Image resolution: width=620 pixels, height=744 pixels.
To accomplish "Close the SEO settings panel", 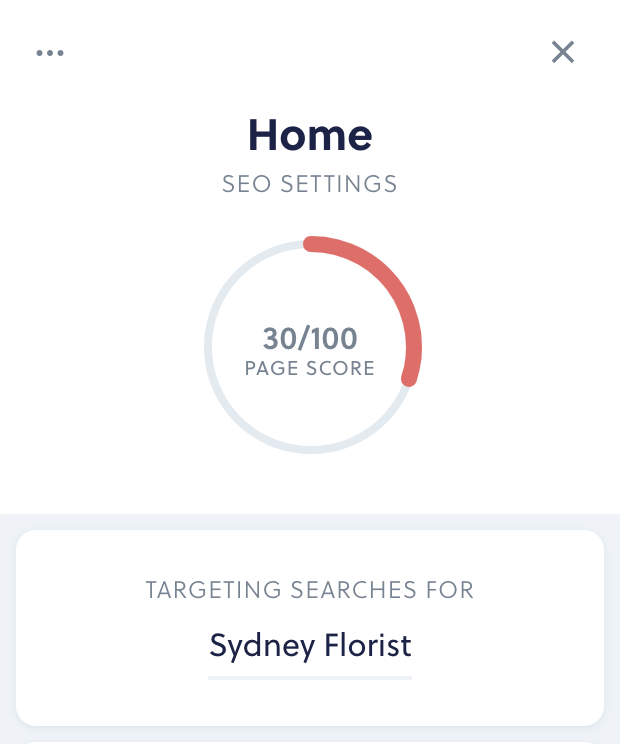I will pos(563,52).
